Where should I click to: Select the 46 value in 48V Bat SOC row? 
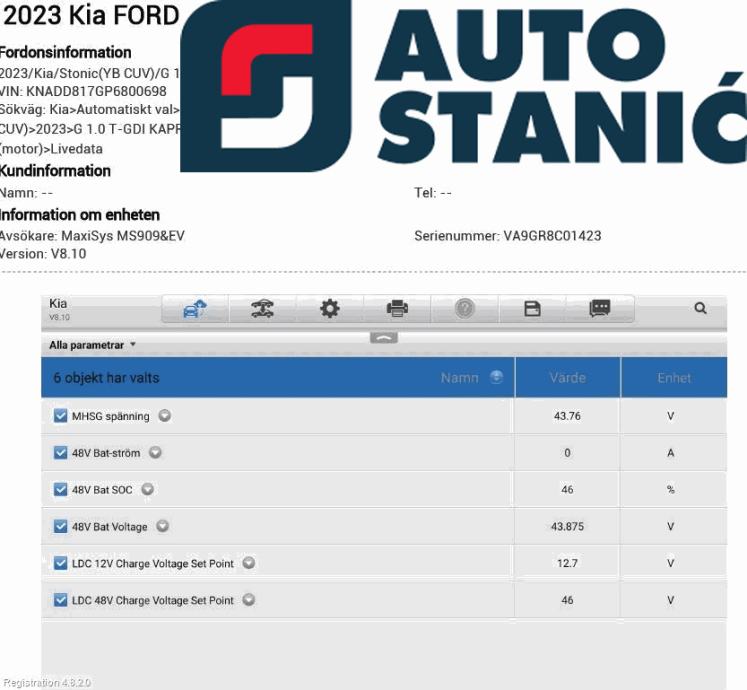(x=567, y=489)
